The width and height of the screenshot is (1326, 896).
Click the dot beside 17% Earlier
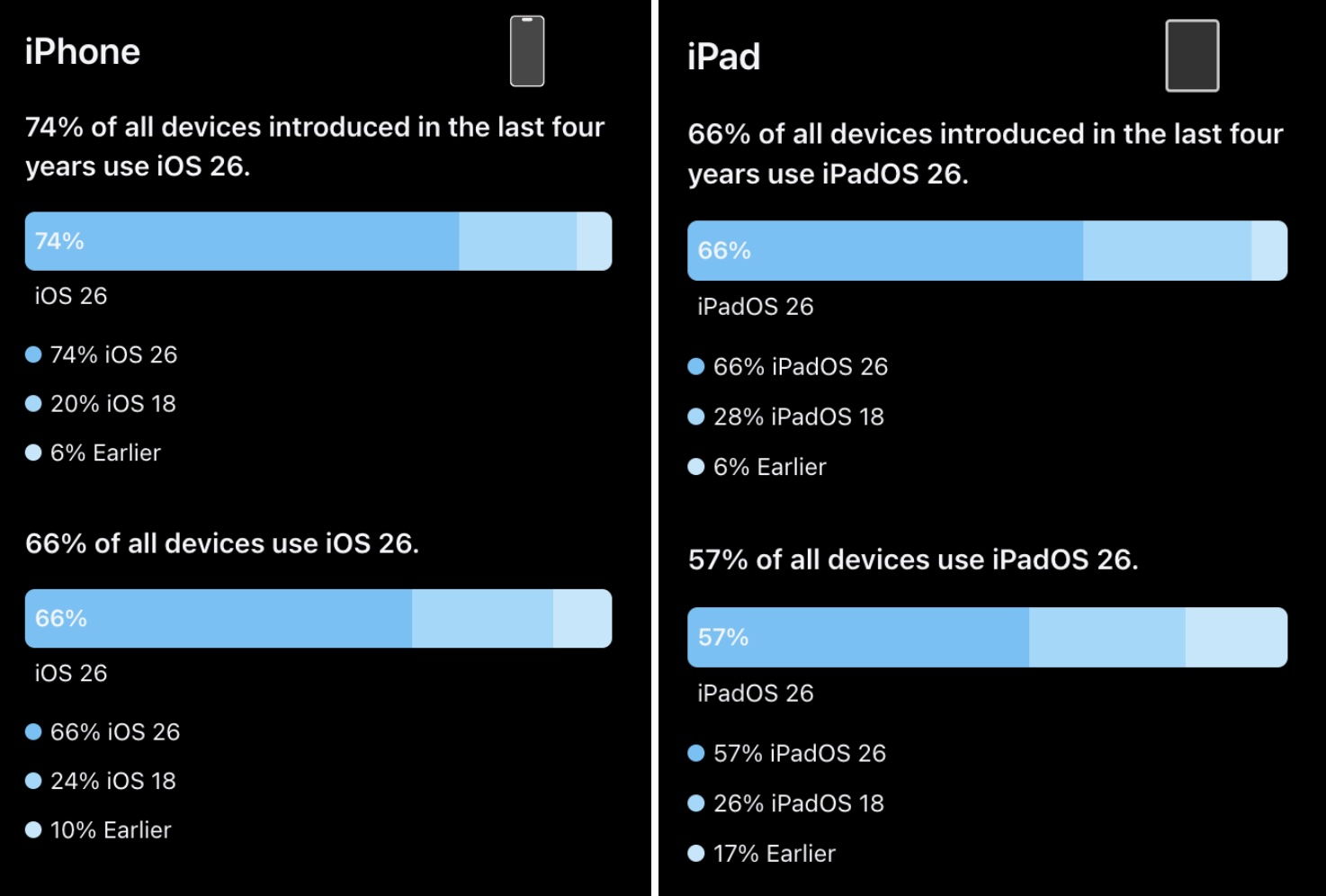695,853
